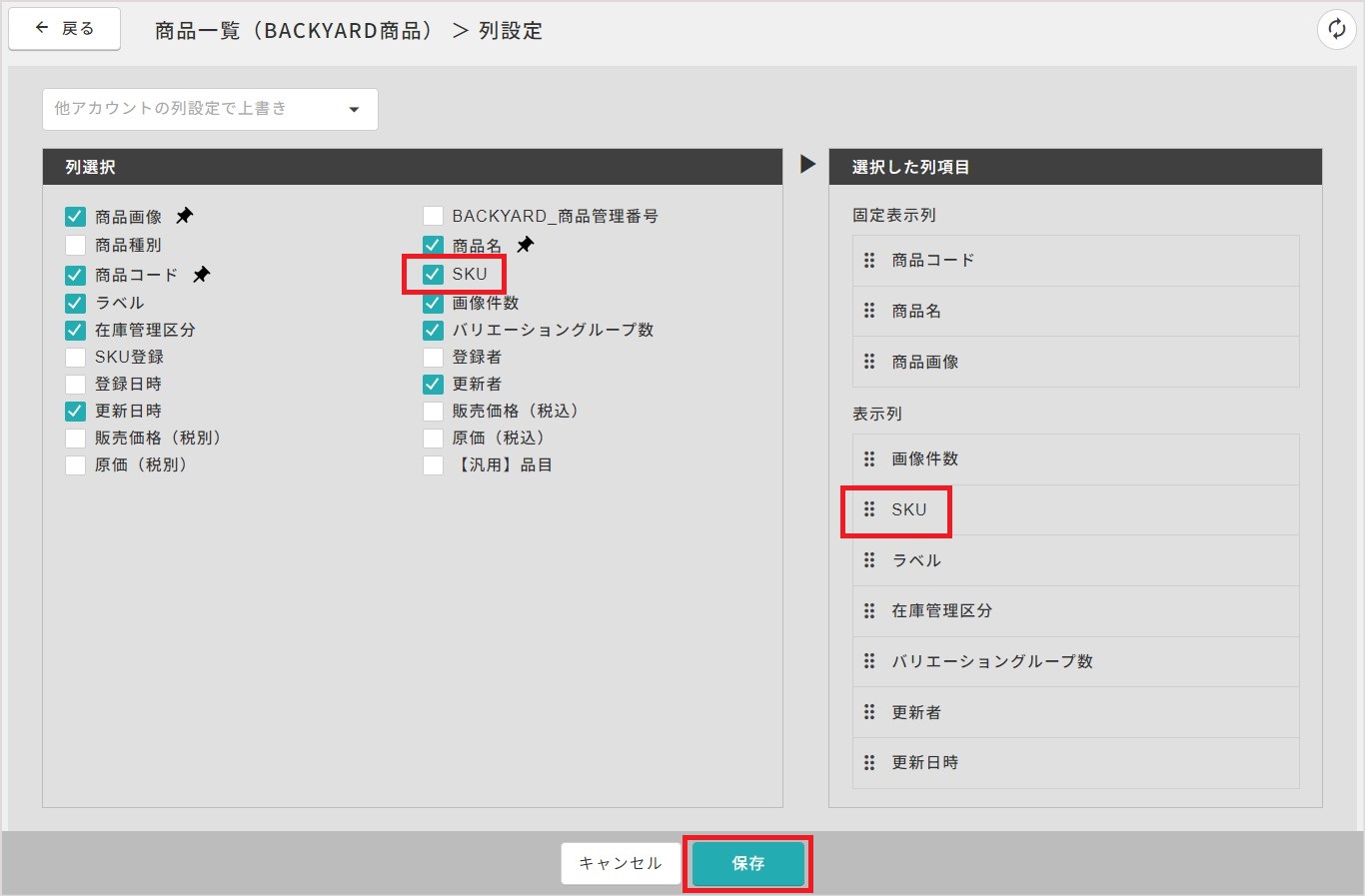Uncheck the 商品名 checkbox
The image size is (1365, 896).
(x=433, y=245)
